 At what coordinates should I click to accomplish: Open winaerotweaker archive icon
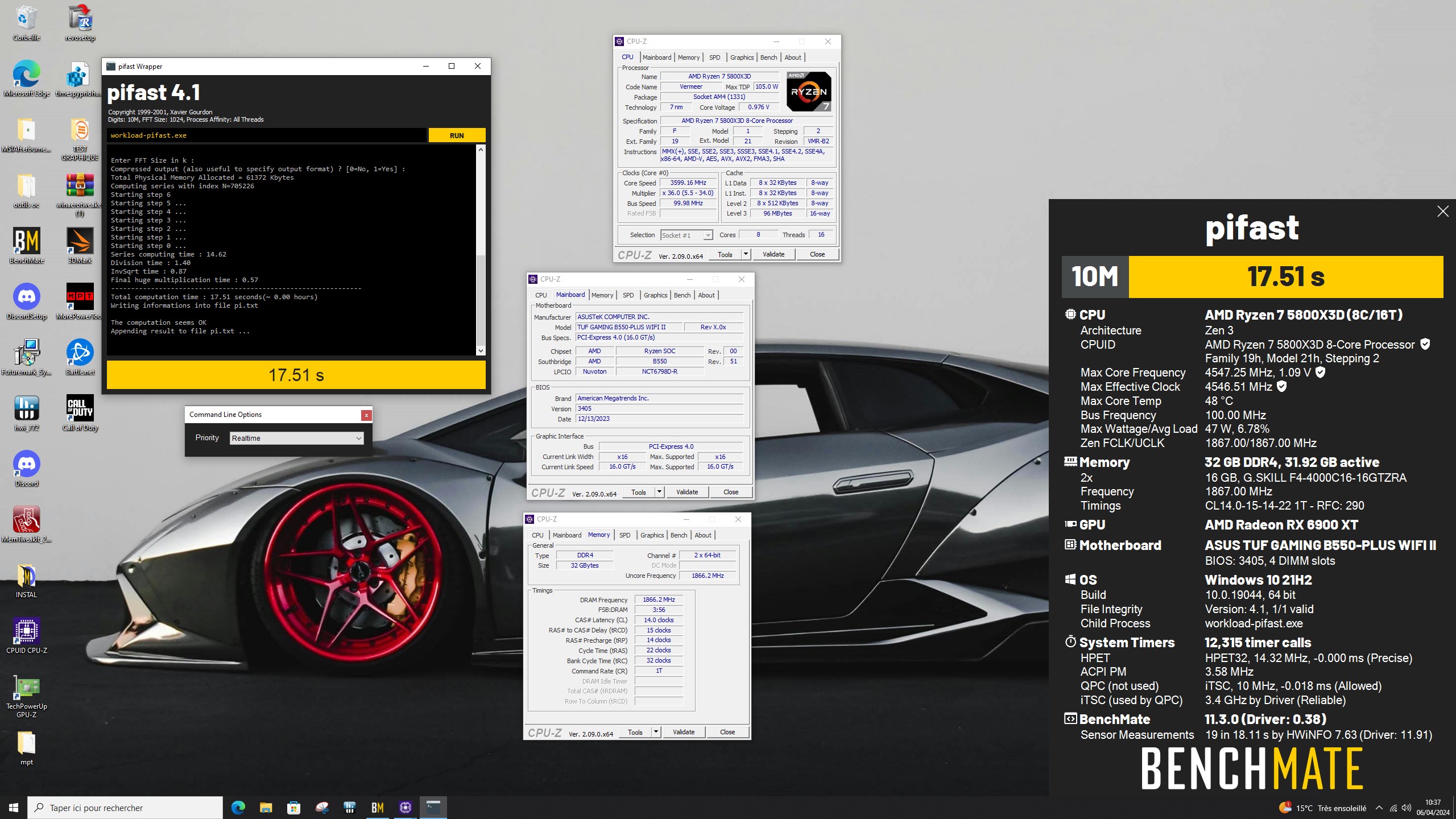pos(80,194)
